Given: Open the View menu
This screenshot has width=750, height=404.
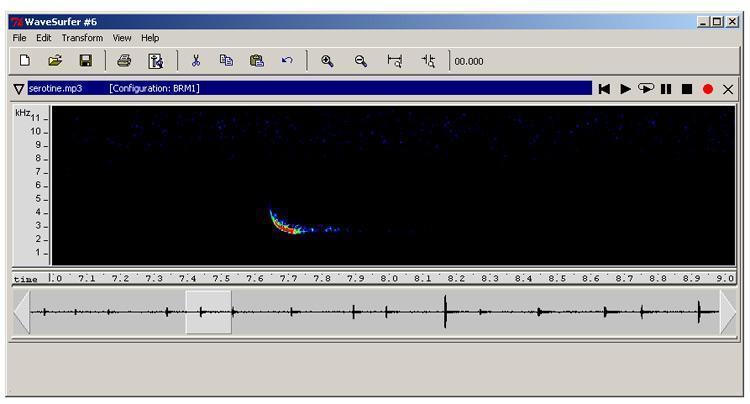Looking at the screenshot, I should pyautogui.click(x=122, y=38).
